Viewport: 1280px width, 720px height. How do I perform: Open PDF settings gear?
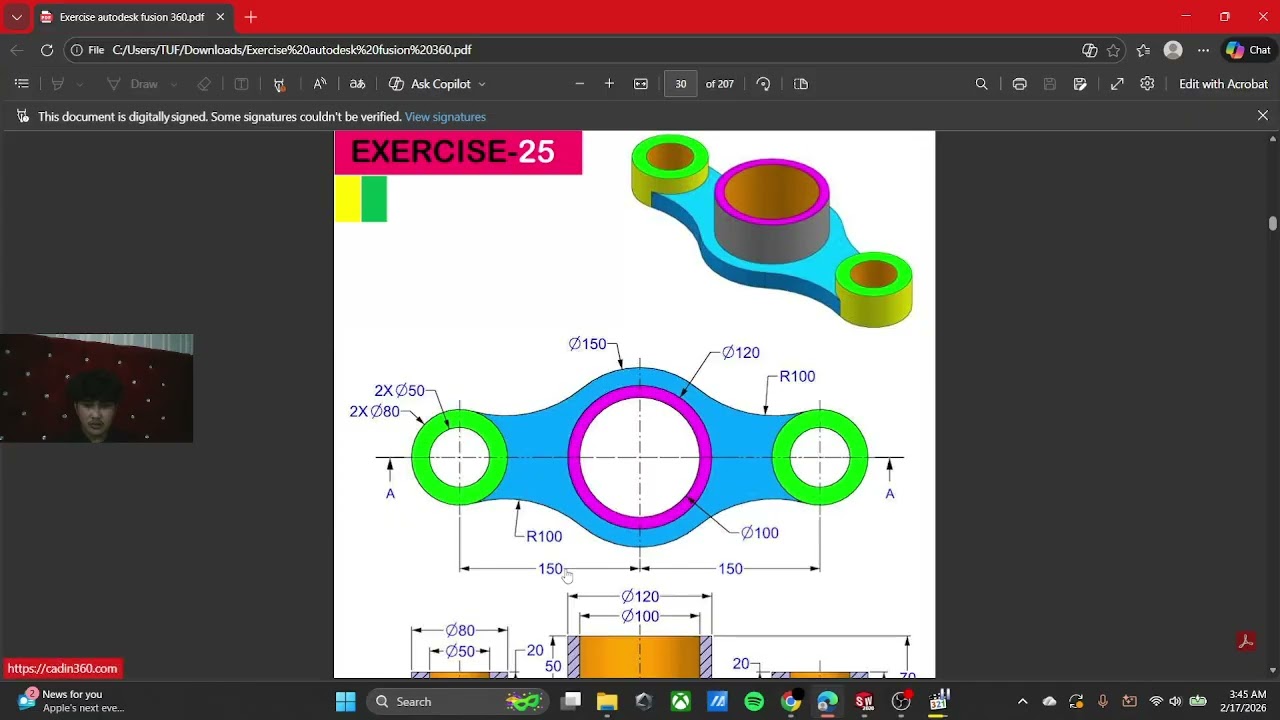point(1147,84)
